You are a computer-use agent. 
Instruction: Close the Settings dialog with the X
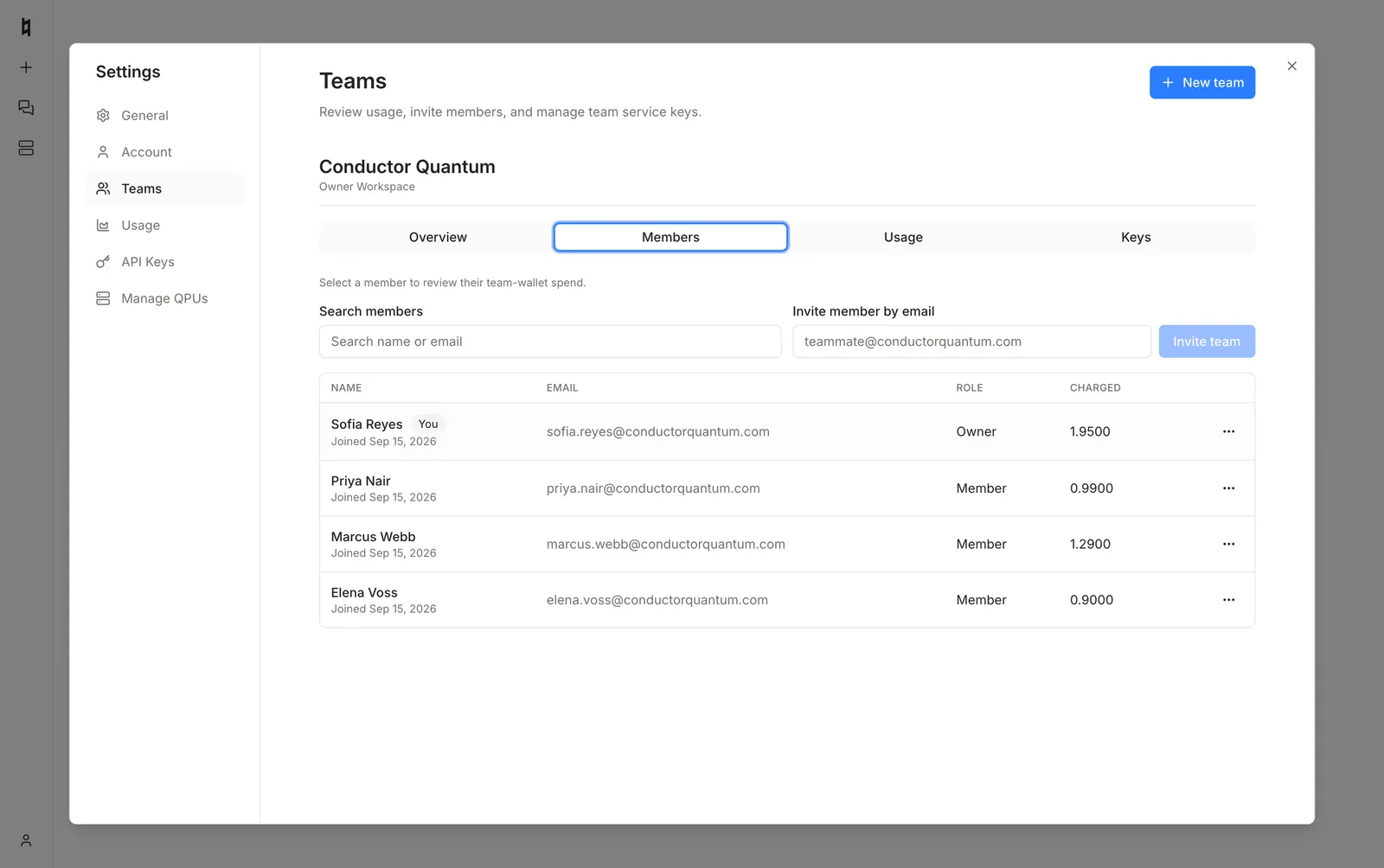pos(1291,66)
